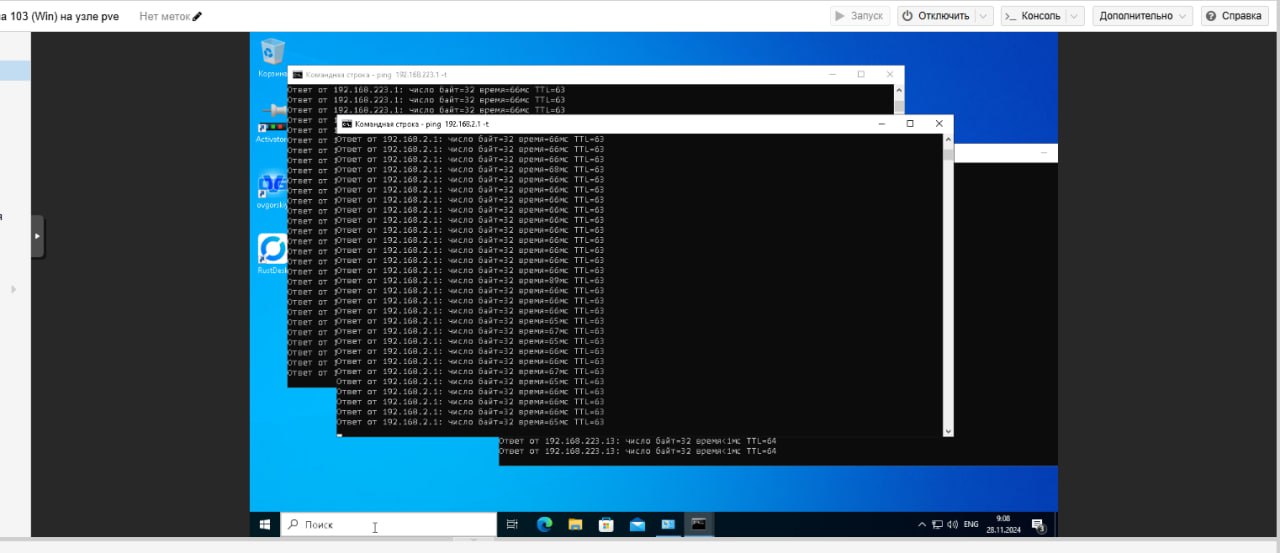Open the notification center icon

coord(1038,525)
